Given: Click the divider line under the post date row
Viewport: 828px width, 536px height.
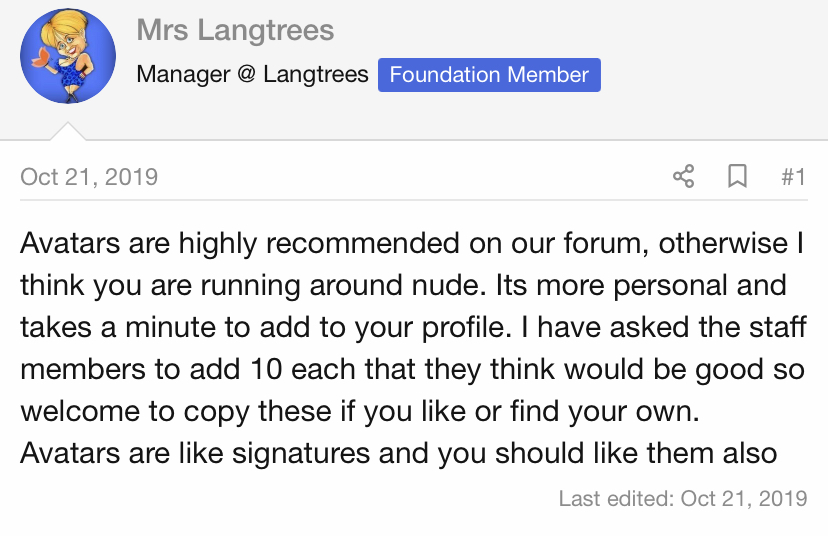Looking at the screenshot, I should tap(413, 200).
